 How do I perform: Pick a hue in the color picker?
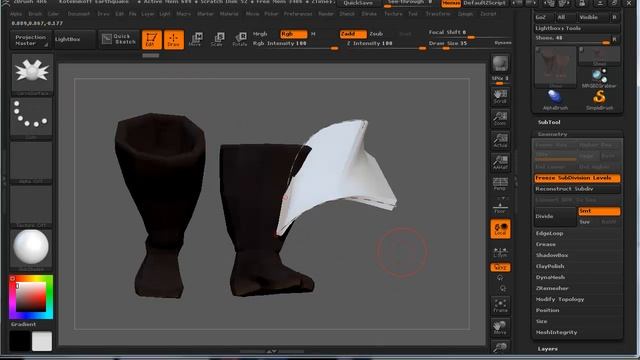click(31, 297)
